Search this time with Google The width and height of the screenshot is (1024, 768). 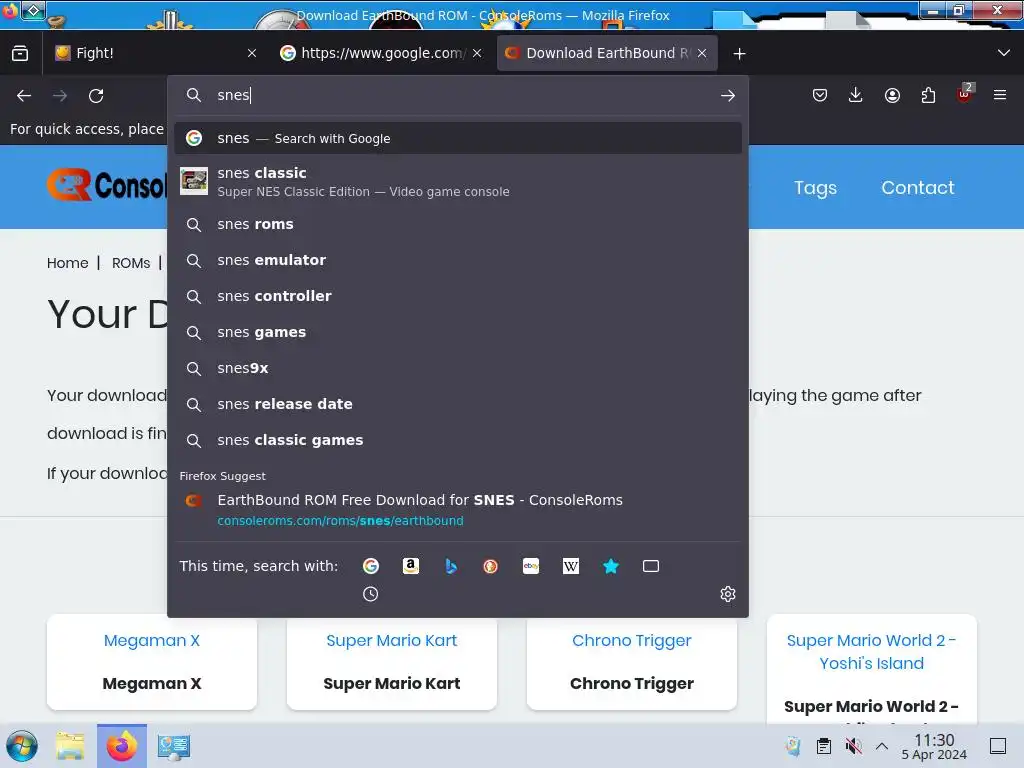(371, 566)
